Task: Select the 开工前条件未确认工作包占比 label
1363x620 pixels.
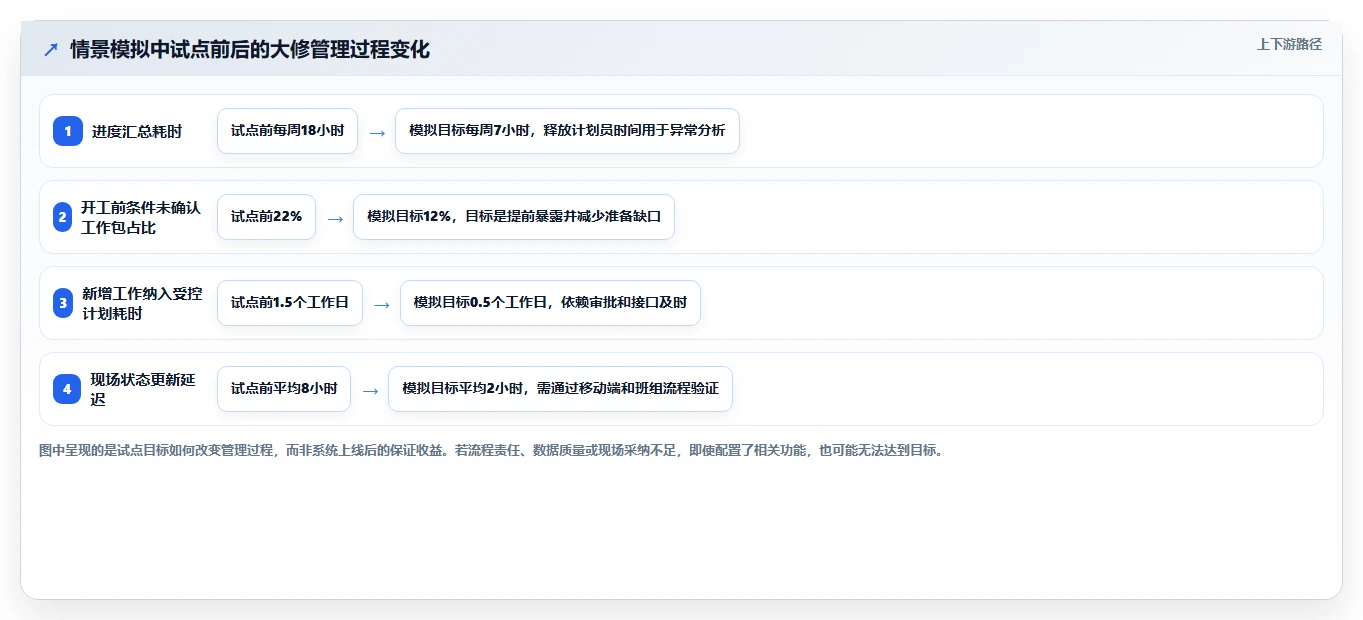Action: point(141,217)
